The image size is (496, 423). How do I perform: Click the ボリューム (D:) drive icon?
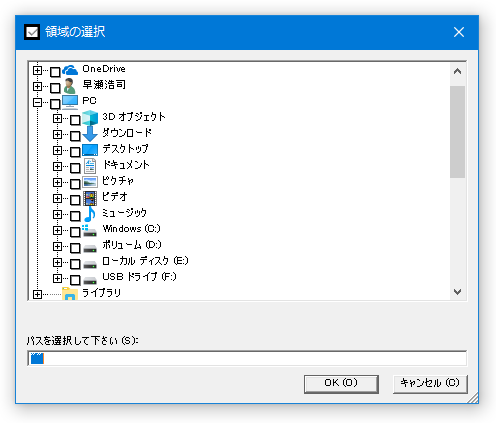pyautogui.click(x=90, y=248)
